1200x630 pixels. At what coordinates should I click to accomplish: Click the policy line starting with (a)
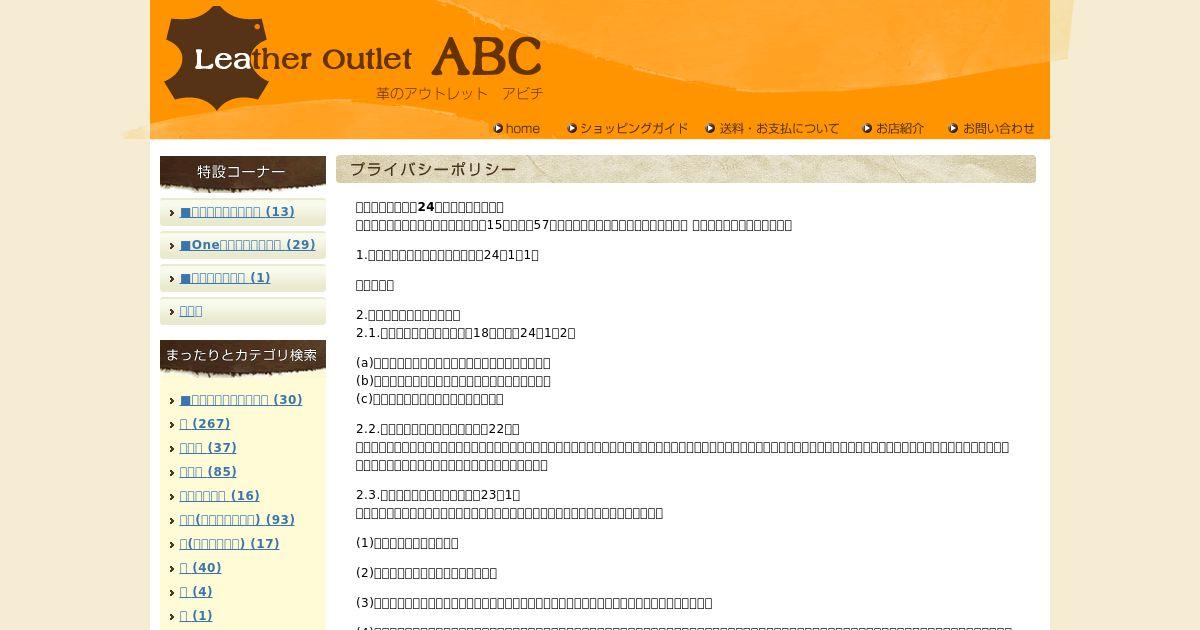click(x=453, y=363)
